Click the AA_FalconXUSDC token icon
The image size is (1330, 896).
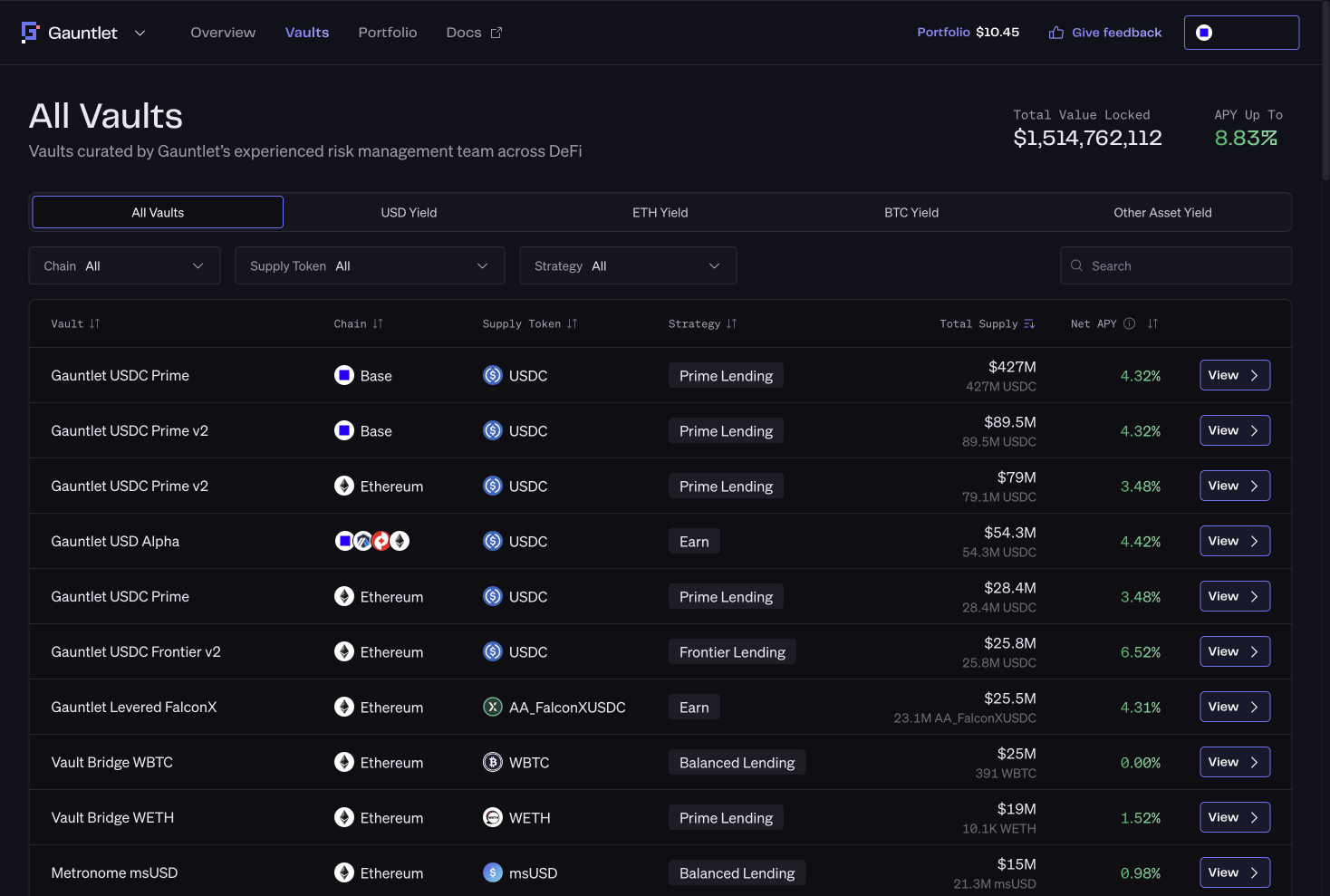click(493, 707)
